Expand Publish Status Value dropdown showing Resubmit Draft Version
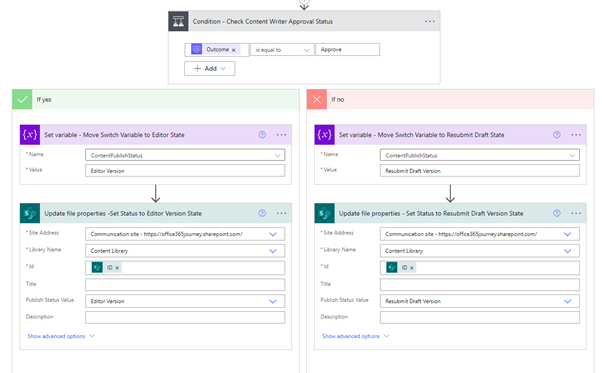This screenshot has width=602, height=373. point(567,301)
